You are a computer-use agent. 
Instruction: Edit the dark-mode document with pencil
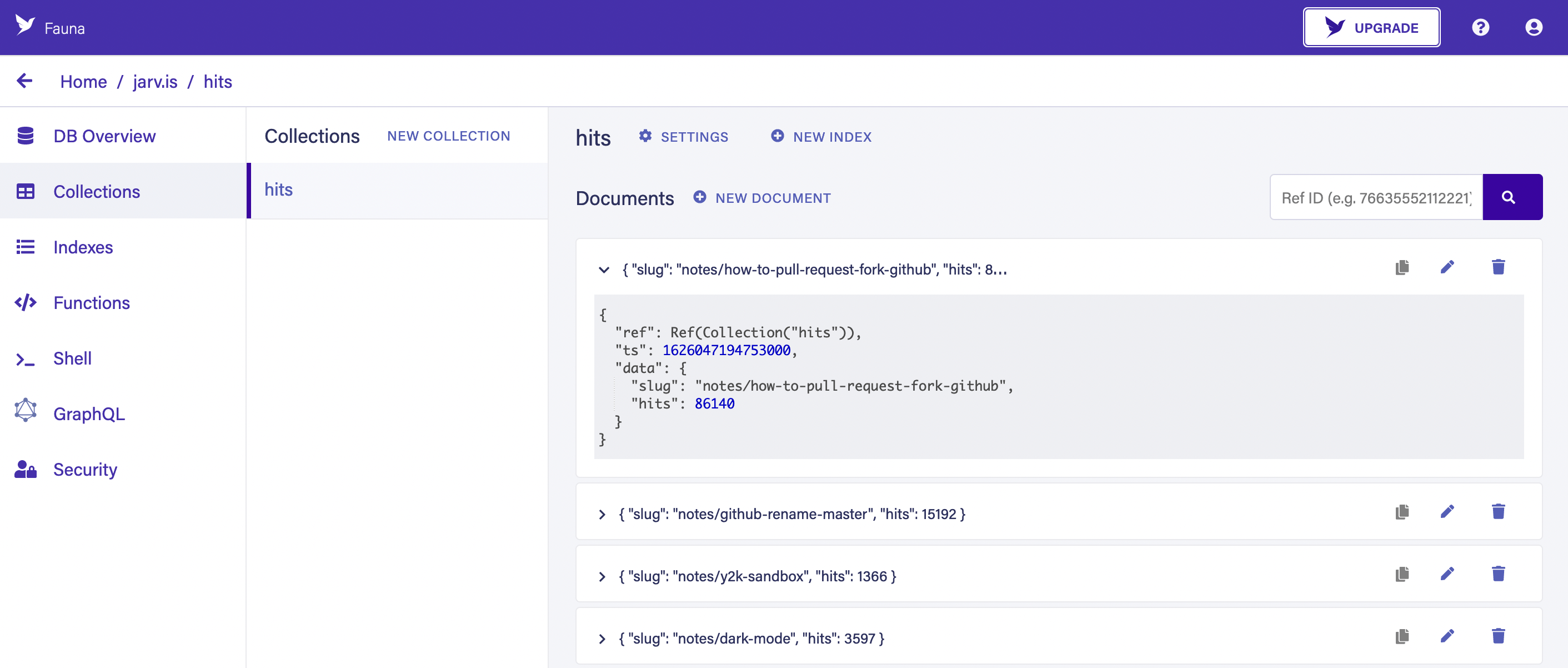click(x=1447, y=636)
